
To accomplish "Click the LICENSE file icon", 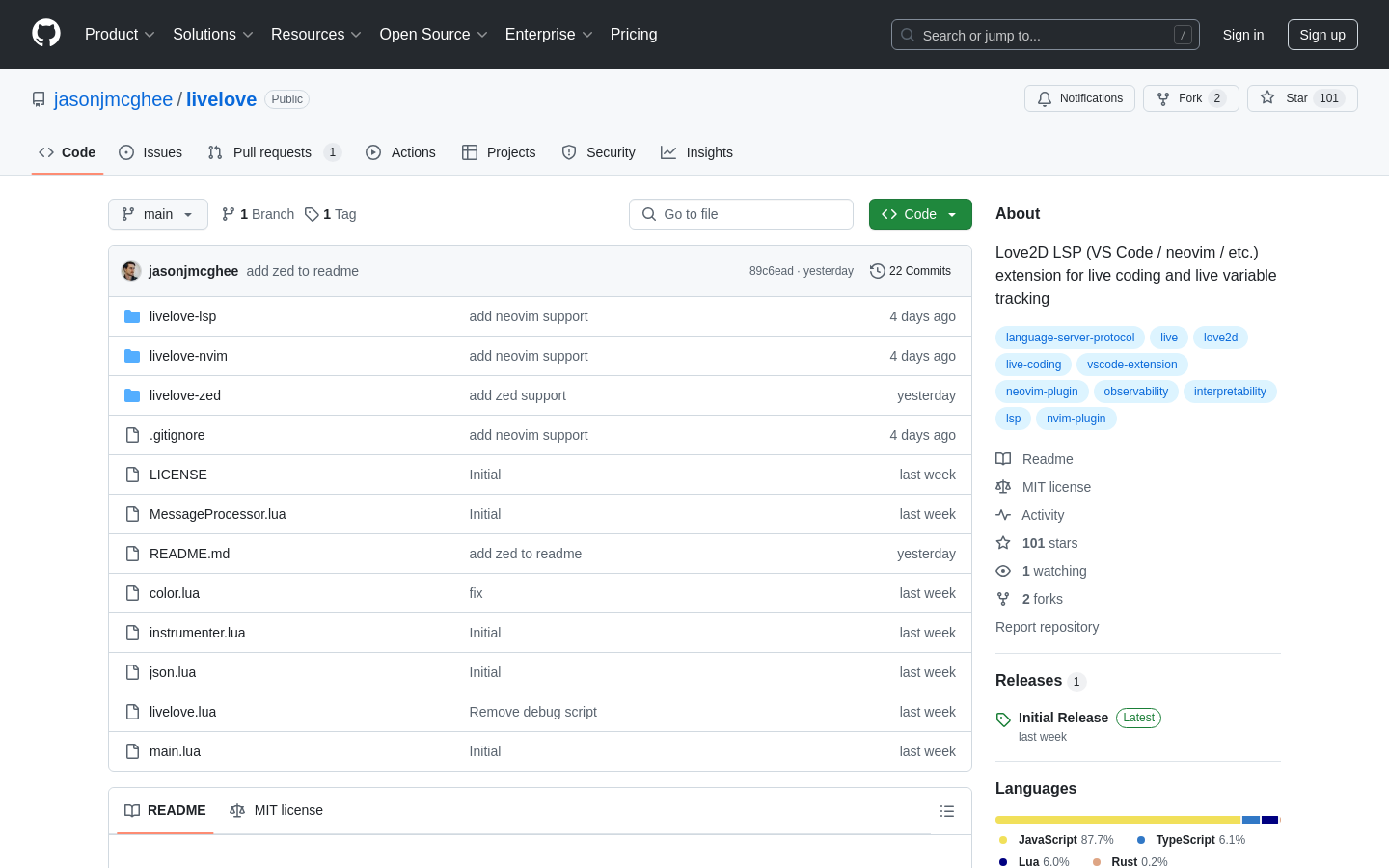I will [x=132, y=475].
